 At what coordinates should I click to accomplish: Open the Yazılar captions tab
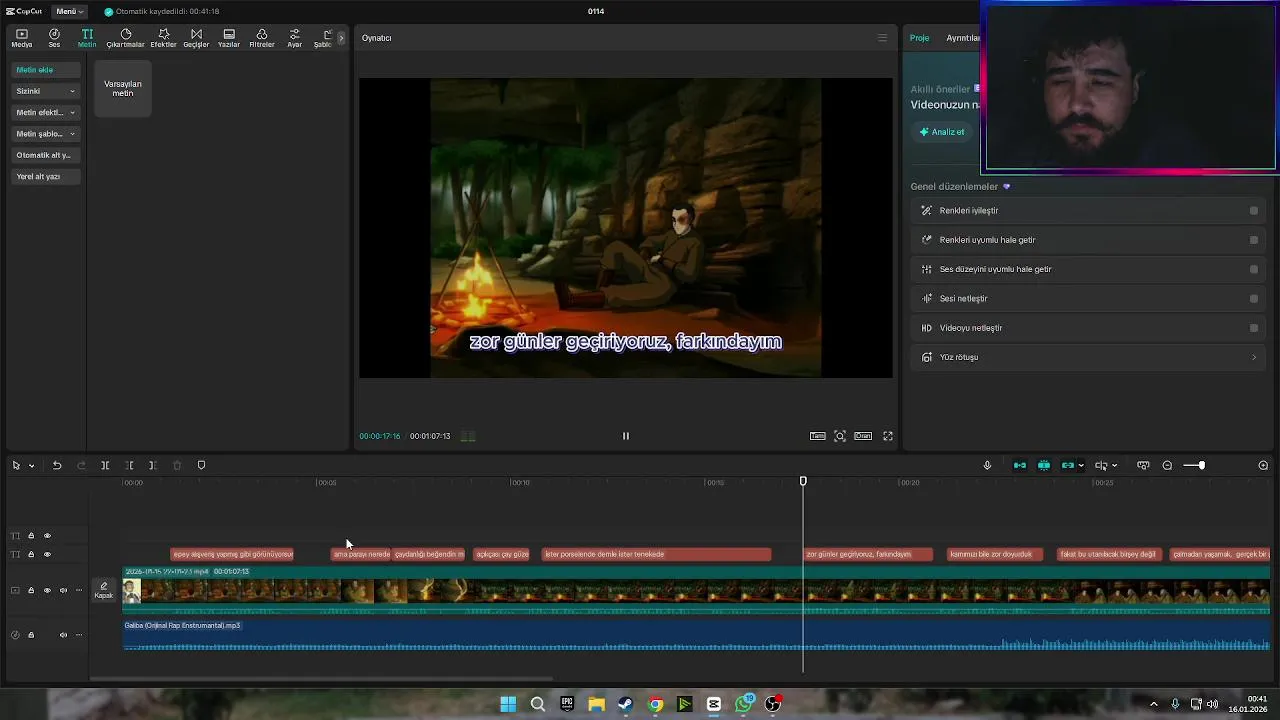pos(229,38)
